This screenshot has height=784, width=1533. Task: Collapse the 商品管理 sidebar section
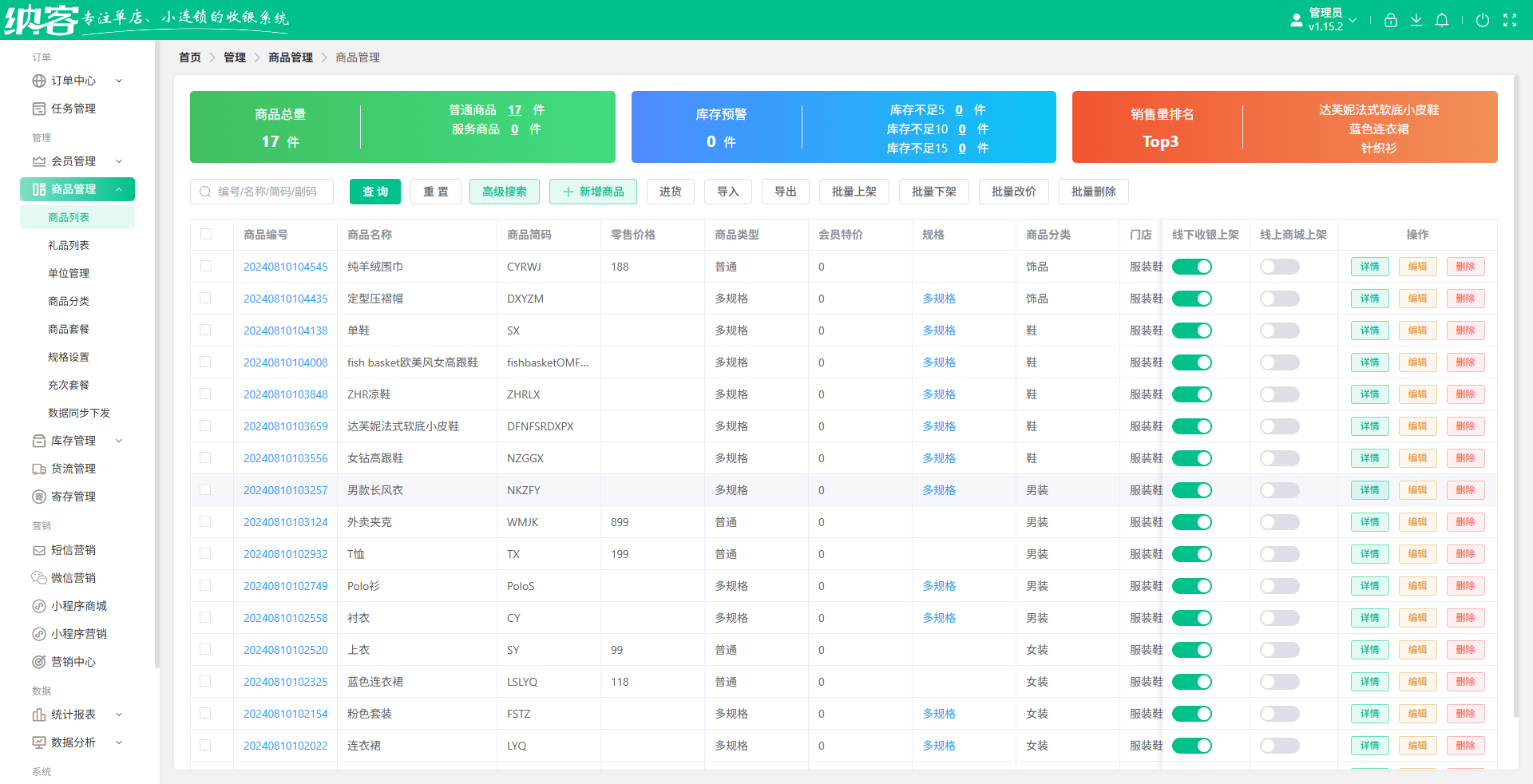(77, 189)
